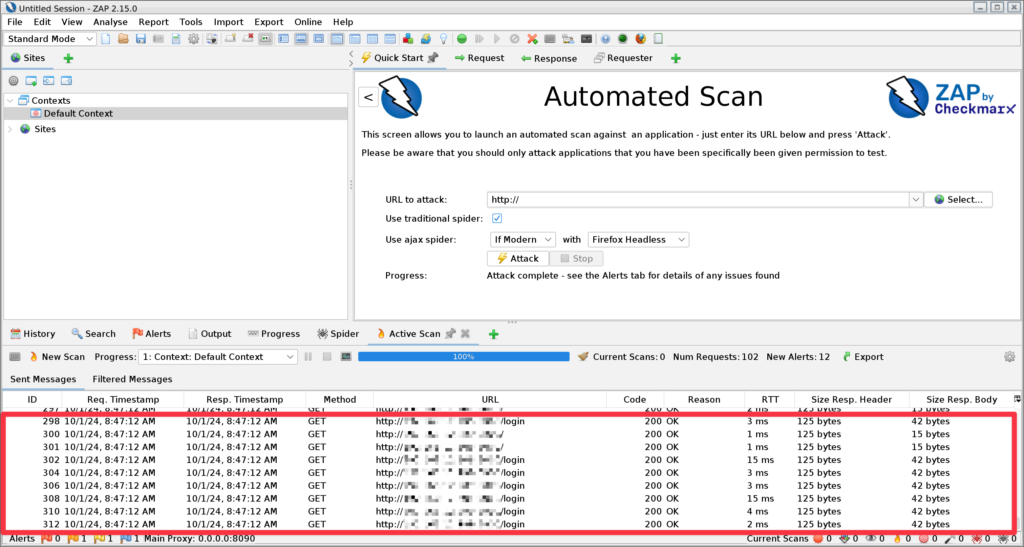The width and height of the screenshot is (1024, 547).
Task: Click the circular target icon in the Sites panel toolbar
Action: point(13,81)
